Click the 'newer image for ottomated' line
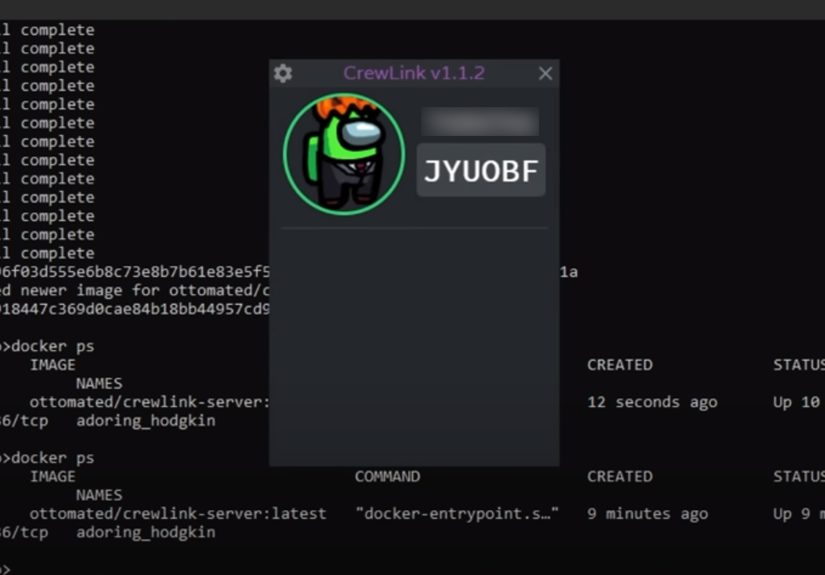Viewport: 825px width, 575px height. pos(134,290)
